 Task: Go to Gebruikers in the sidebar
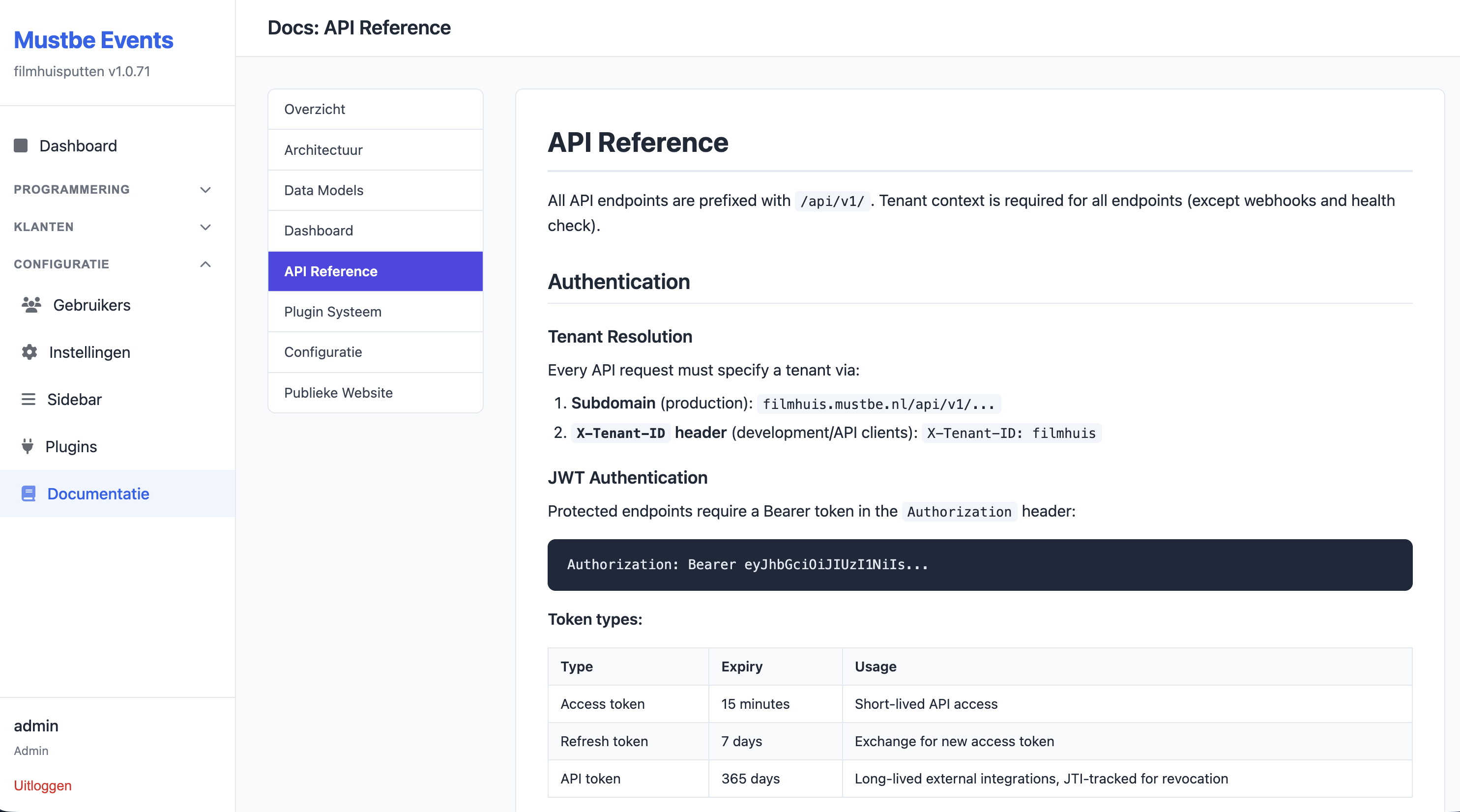(117, 305)
